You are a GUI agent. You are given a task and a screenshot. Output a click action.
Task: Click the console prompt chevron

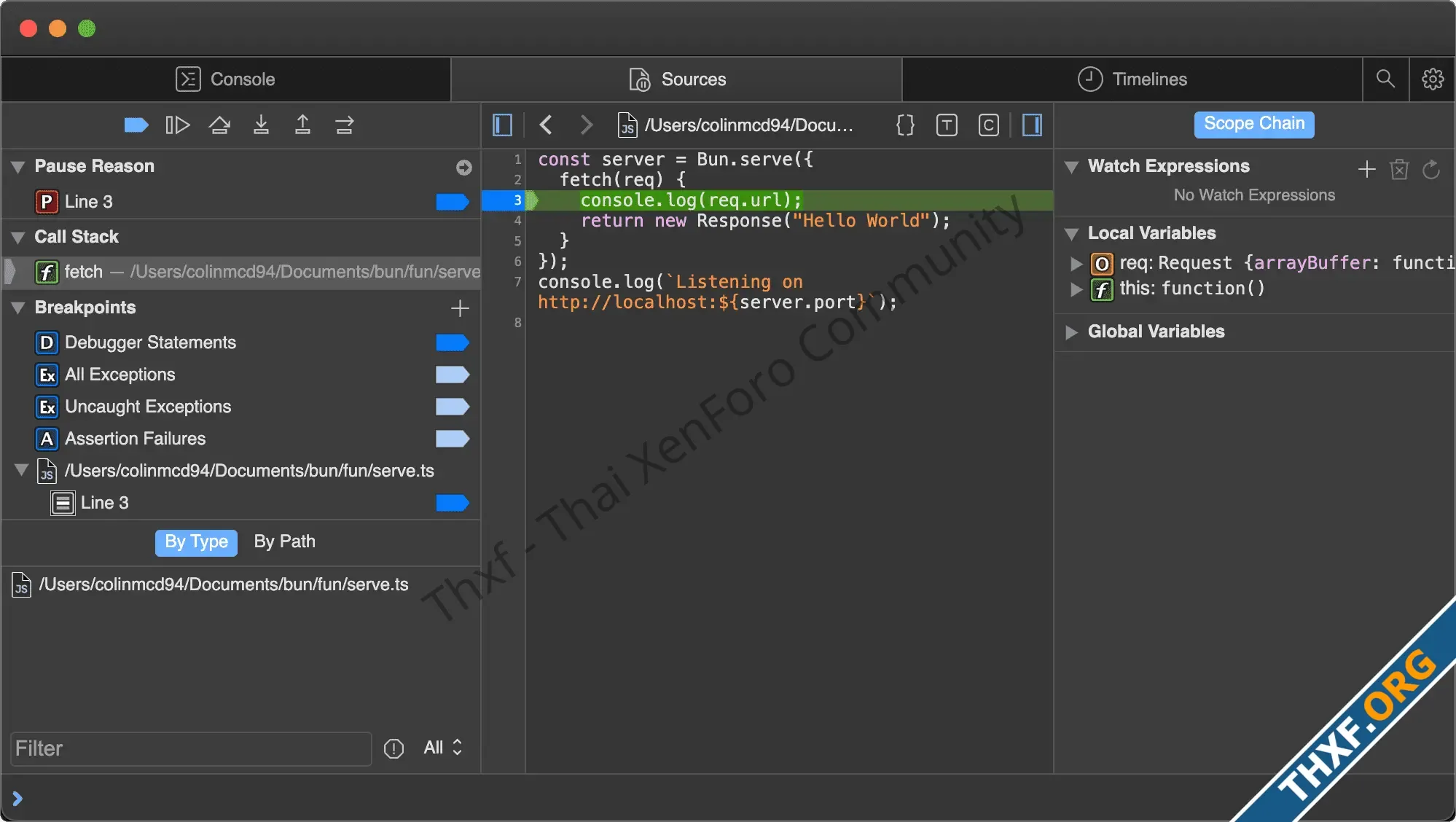tap(17, 799)
